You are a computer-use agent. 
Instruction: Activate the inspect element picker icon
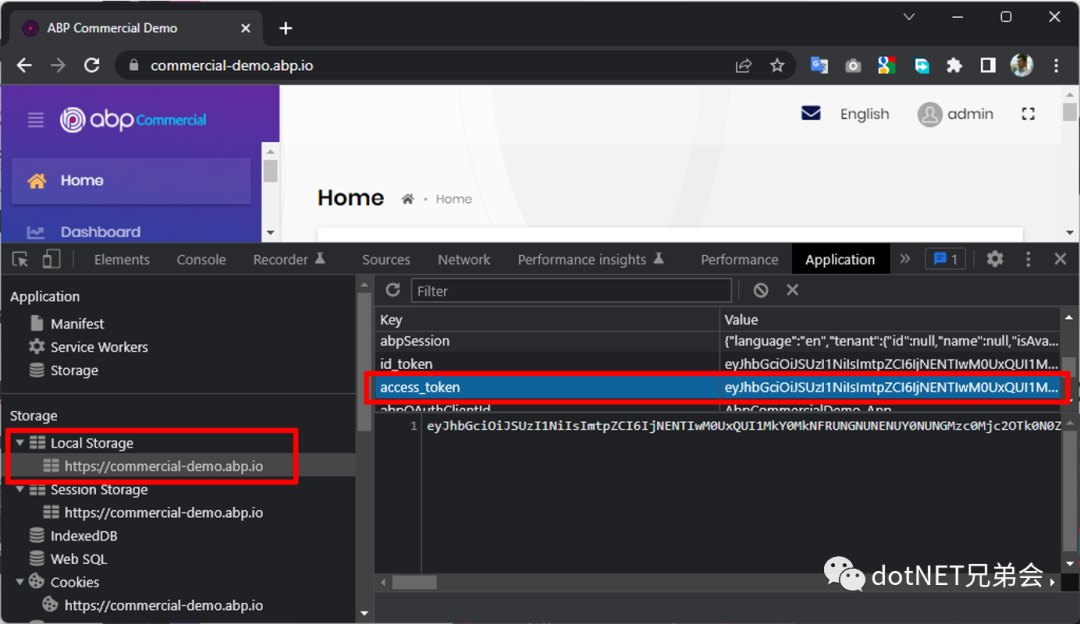click(20, 260)
